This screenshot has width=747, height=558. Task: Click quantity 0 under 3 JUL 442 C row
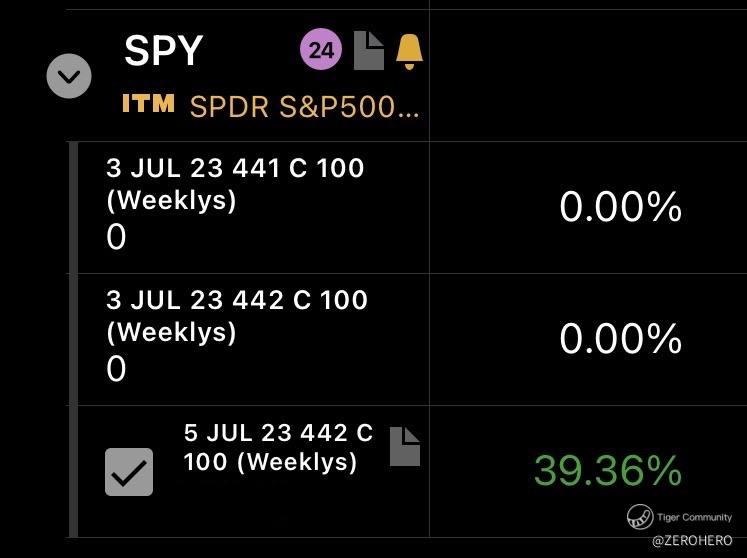(x=116, y=369)
